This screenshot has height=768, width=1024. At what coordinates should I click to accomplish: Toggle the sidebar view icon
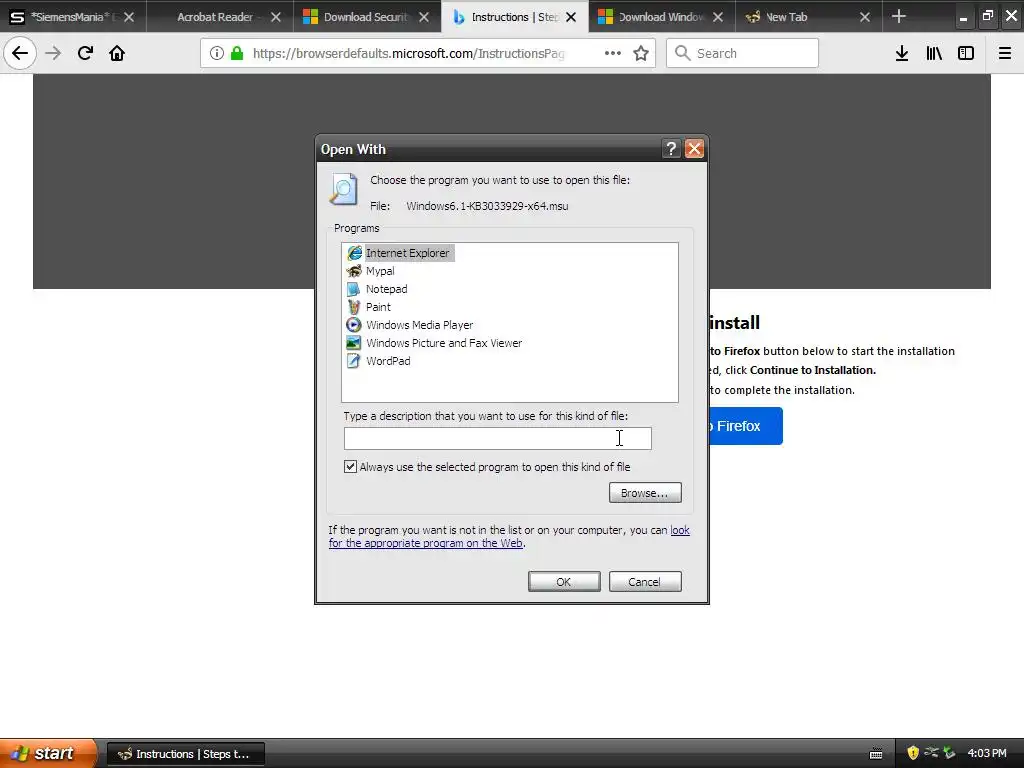(966, 53)
